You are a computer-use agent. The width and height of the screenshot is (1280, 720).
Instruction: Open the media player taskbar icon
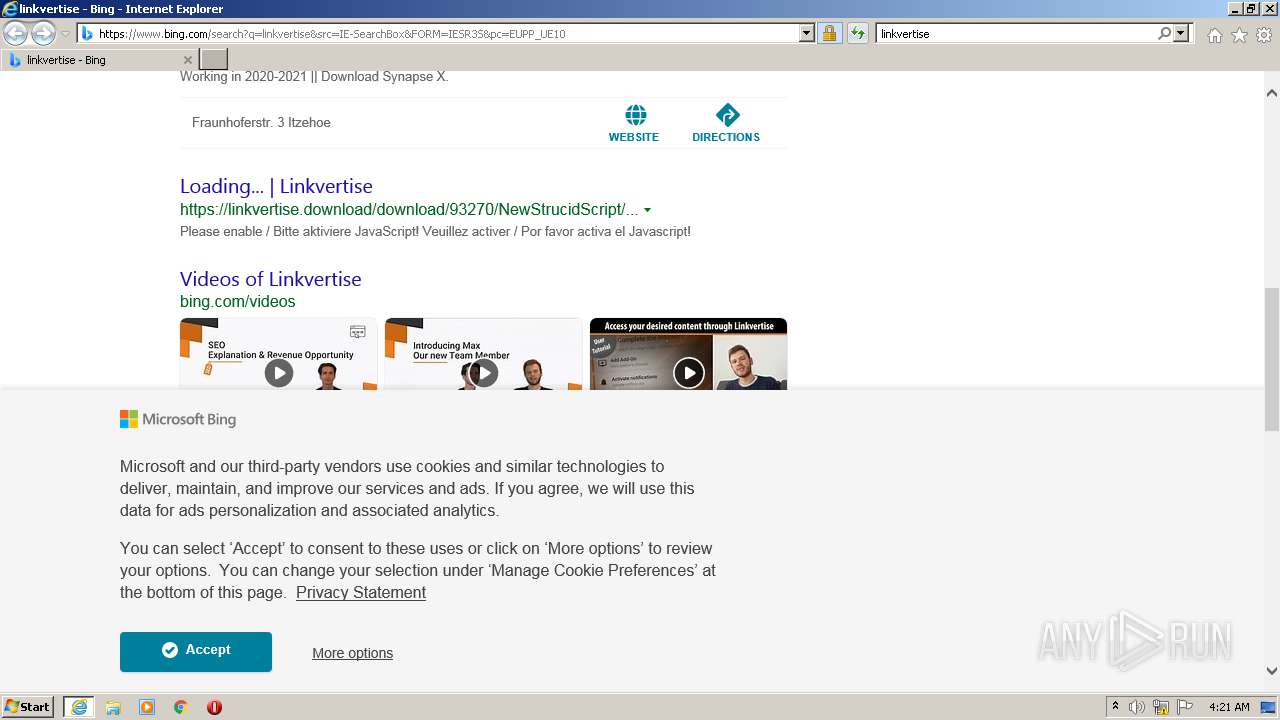[x=147, y=707]
